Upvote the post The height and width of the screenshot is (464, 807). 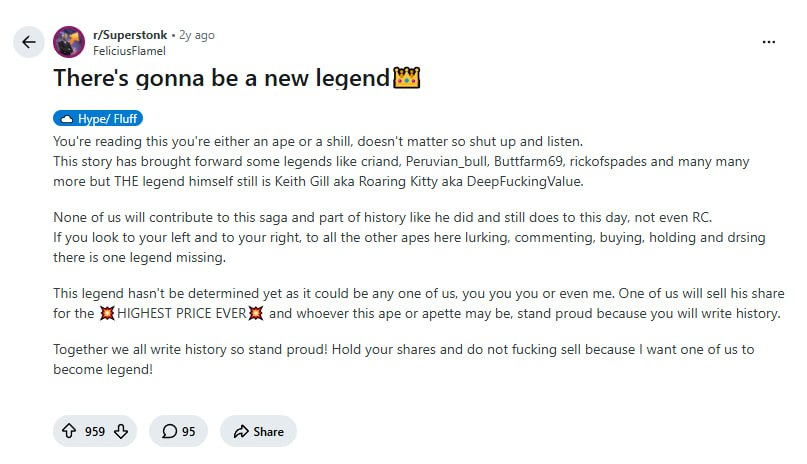tap(69, 431)
